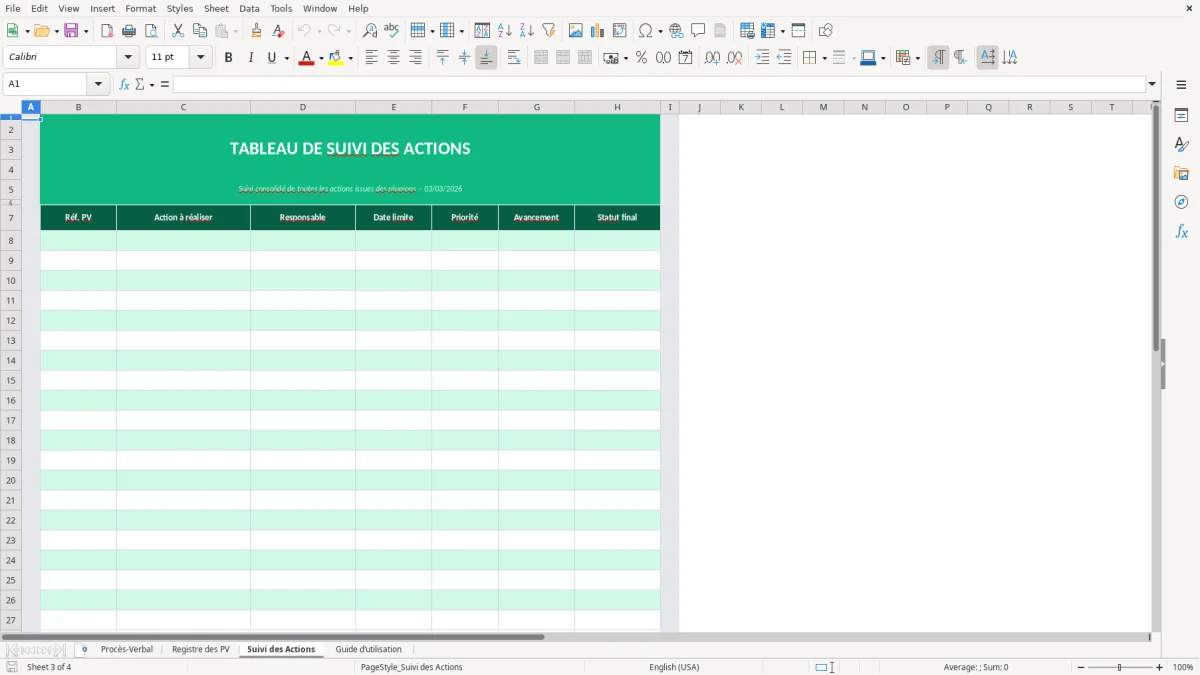Format selection as percent
The image size is (1200, 675).
click(x=641, y=58)
